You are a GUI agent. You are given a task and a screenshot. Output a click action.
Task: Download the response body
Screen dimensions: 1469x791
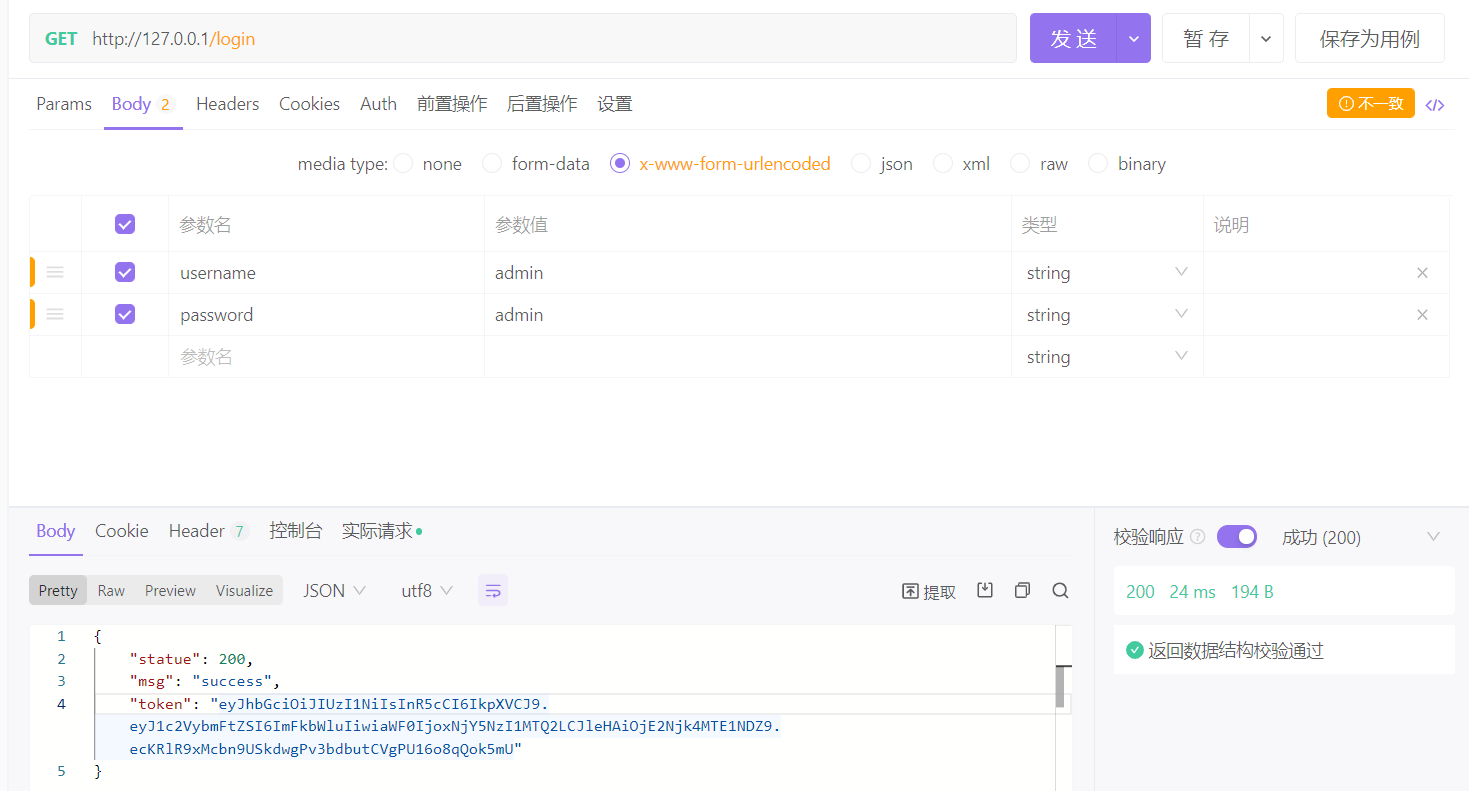pos(985,590)
